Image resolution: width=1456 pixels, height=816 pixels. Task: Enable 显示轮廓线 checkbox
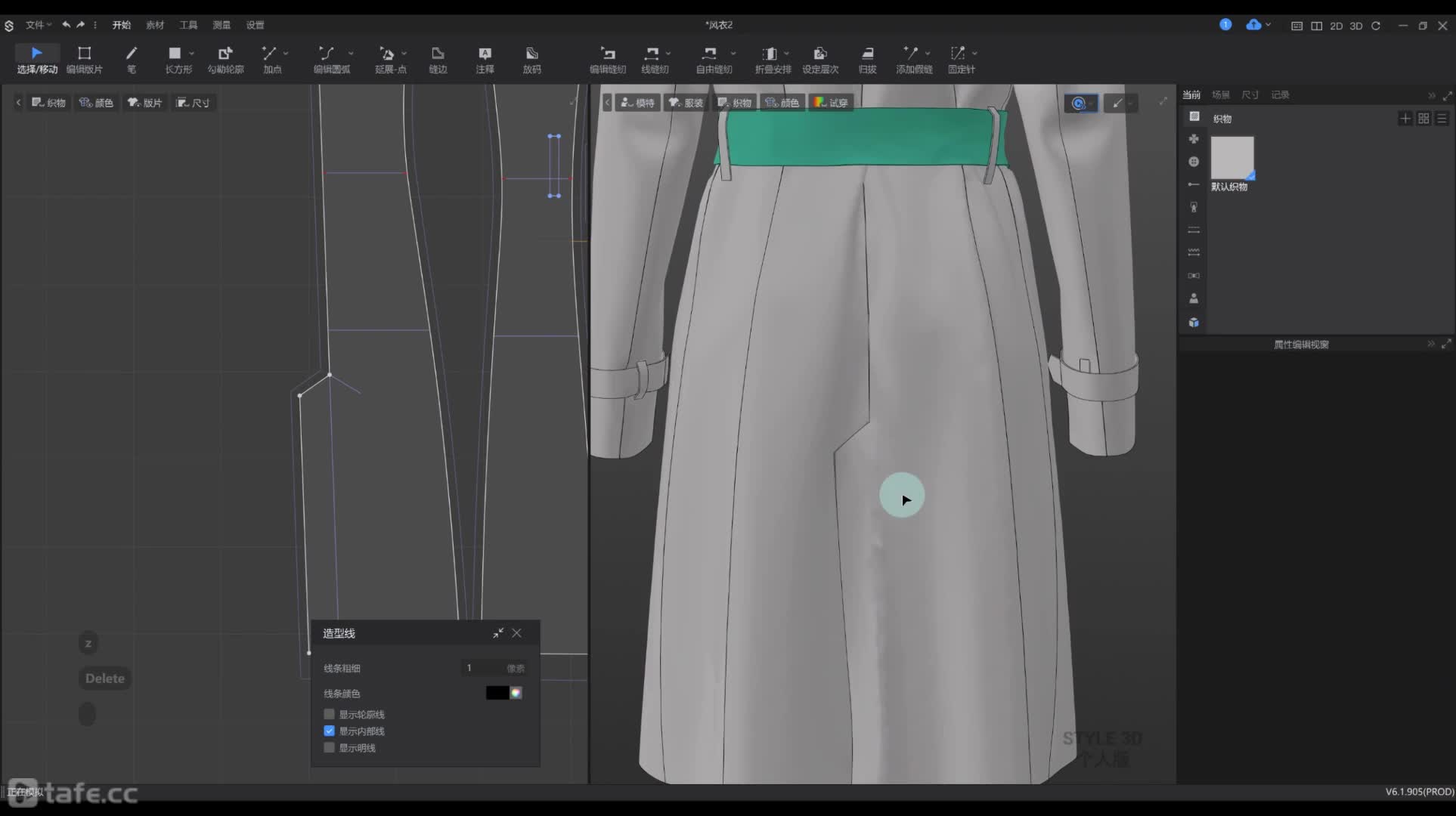[x=329, y=714]
